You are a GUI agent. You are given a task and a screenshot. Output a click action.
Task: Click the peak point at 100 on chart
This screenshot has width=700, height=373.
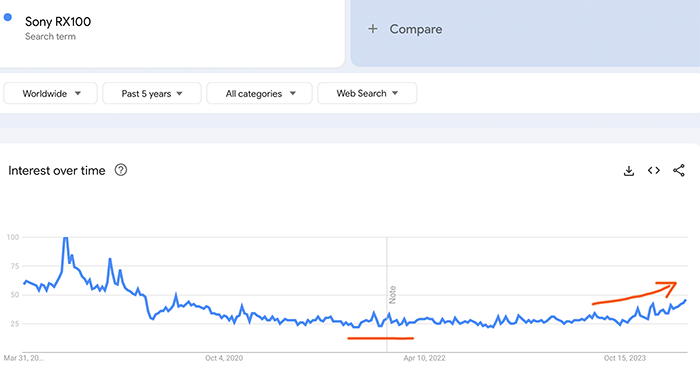coord(66,238)
